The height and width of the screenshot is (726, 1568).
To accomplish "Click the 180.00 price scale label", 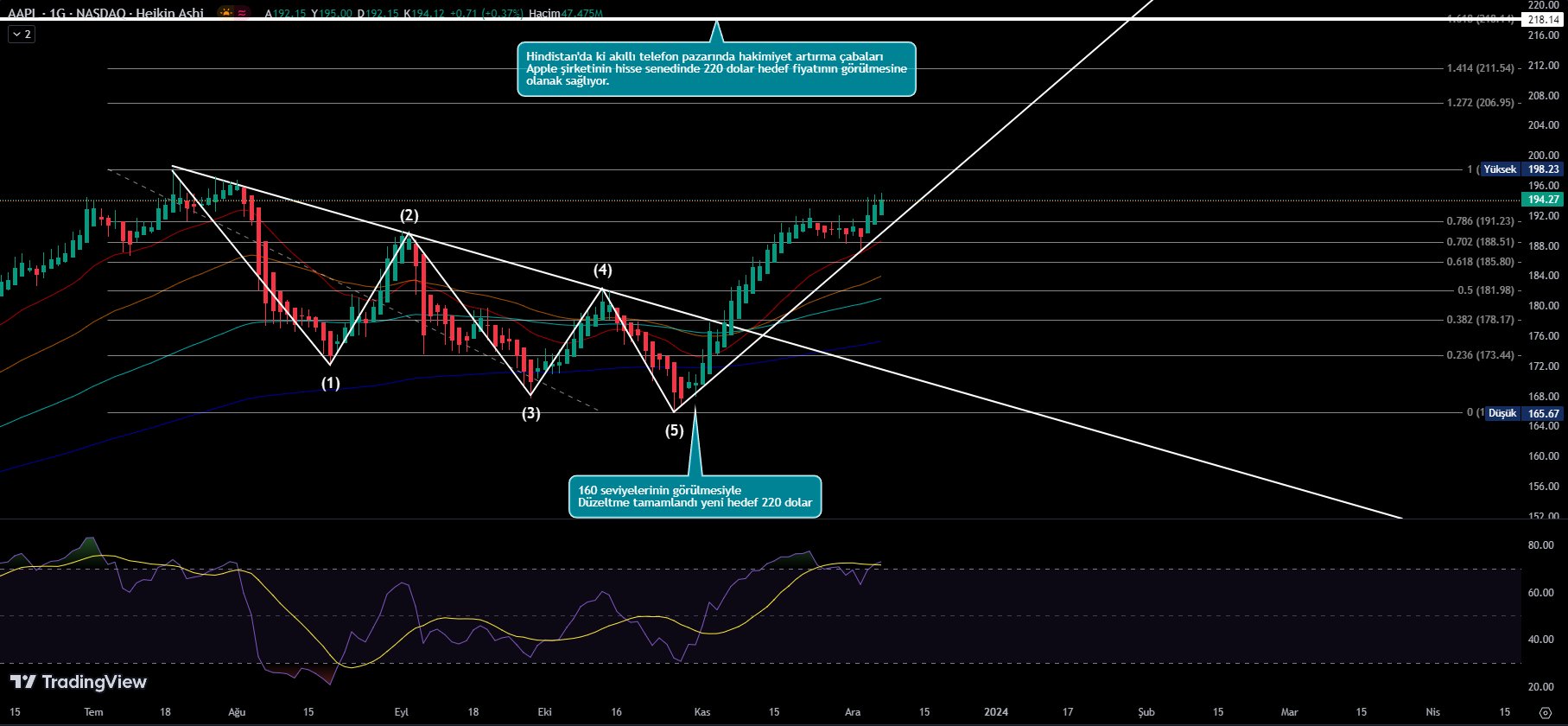I will [x=1544, y=306].
